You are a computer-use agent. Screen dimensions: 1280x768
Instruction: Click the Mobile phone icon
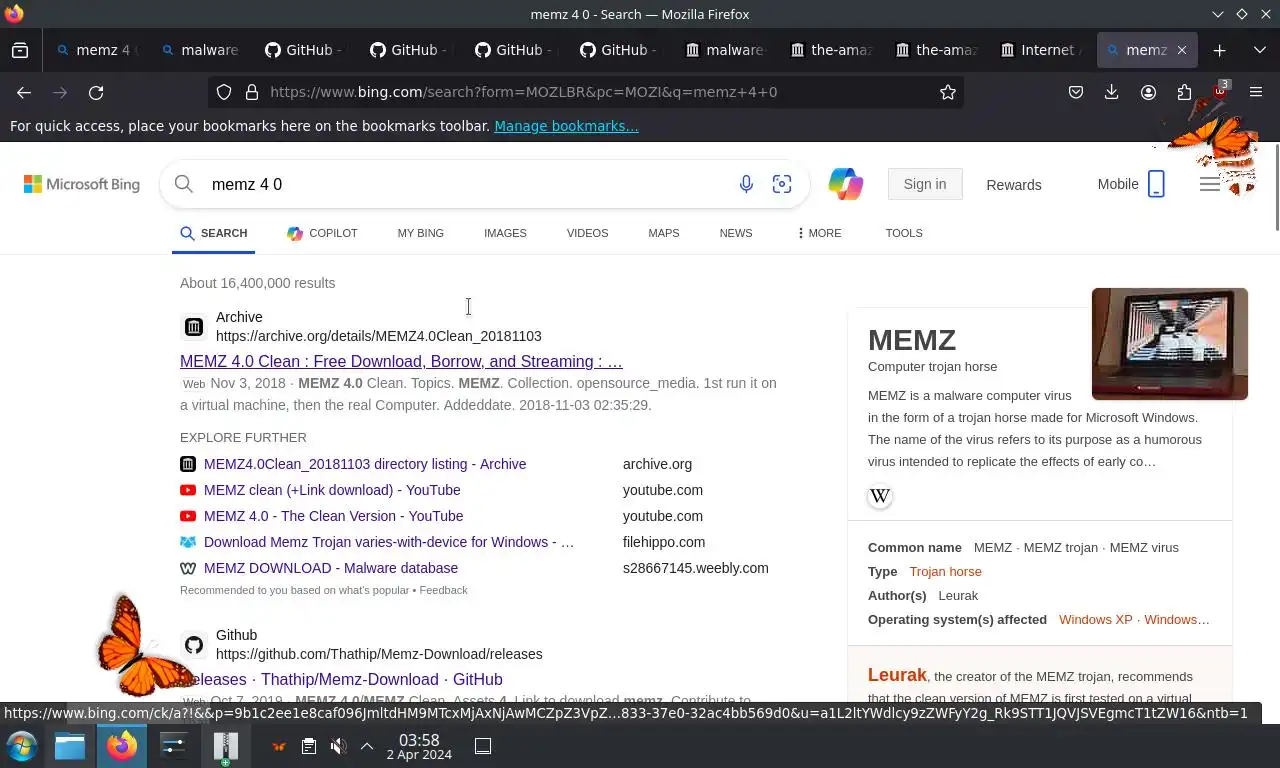(x=1156, y=184)
